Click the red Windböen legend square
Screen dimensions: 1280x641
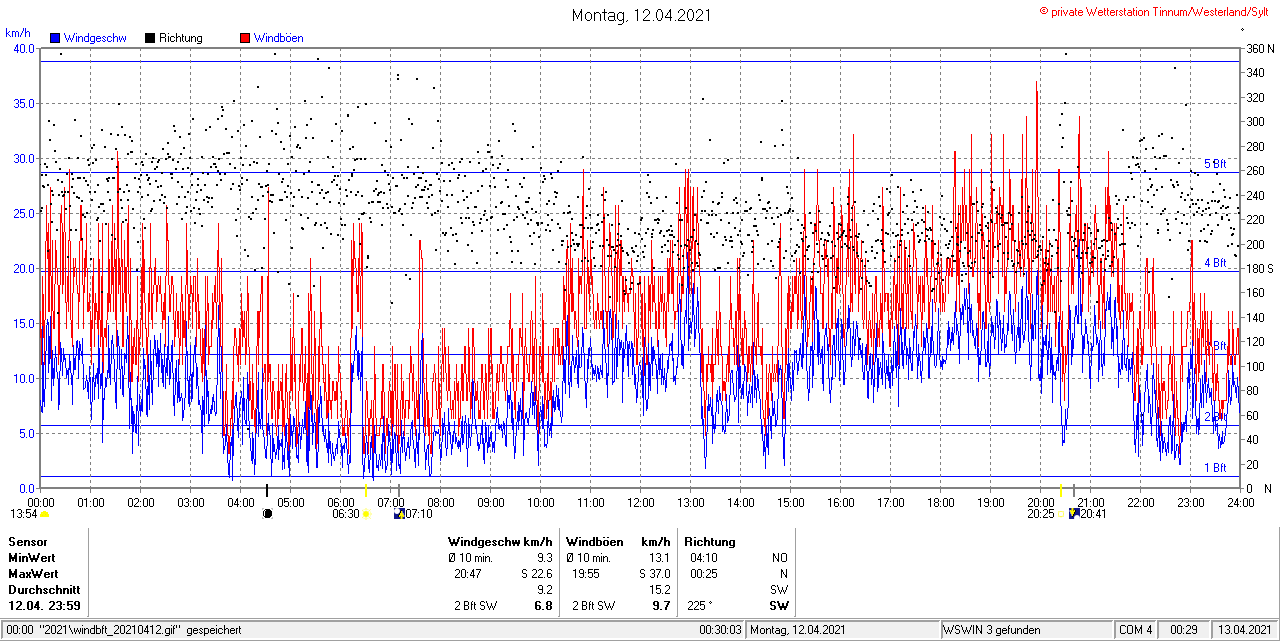point(245,38)
